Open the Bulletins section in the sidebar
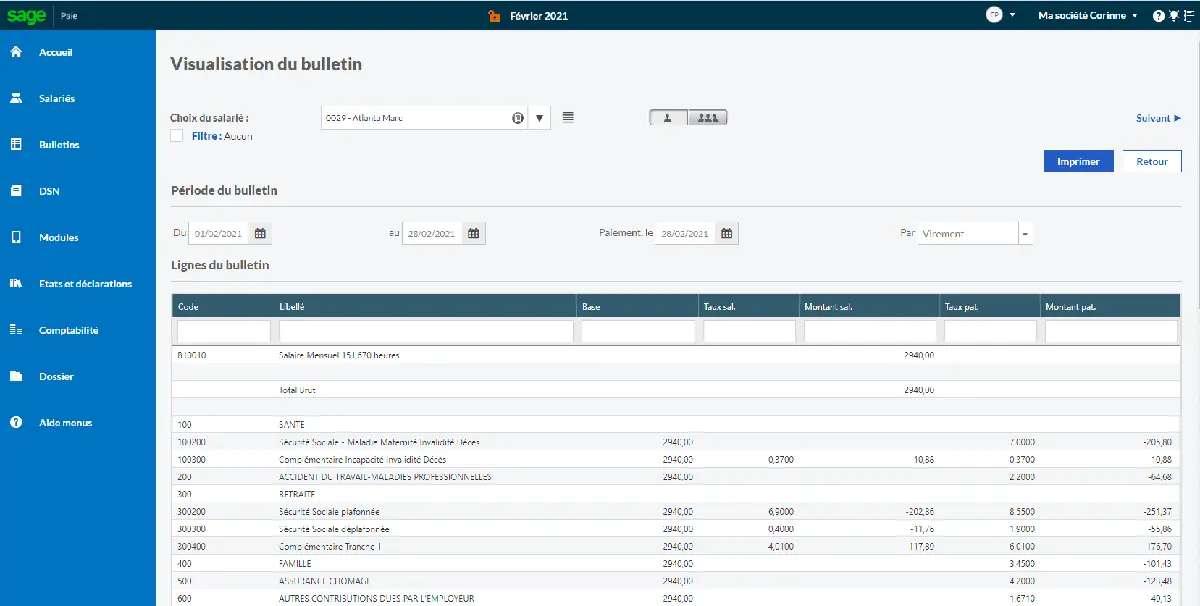1200x606 pixels. [x=52, y=144]
